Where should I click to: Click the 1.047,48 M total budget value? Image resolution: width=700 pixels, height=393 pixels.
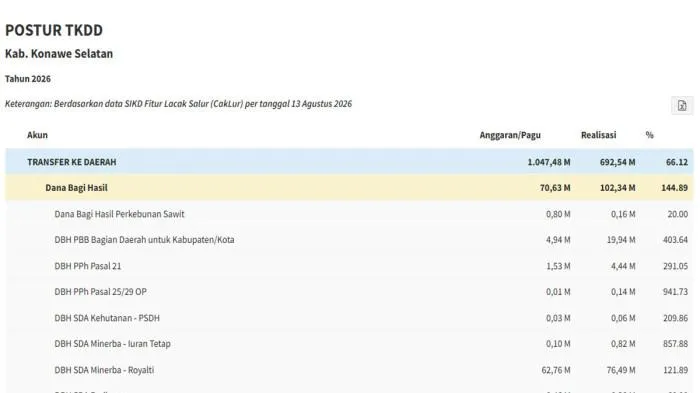pyautogui.click(x=549, y=162)
